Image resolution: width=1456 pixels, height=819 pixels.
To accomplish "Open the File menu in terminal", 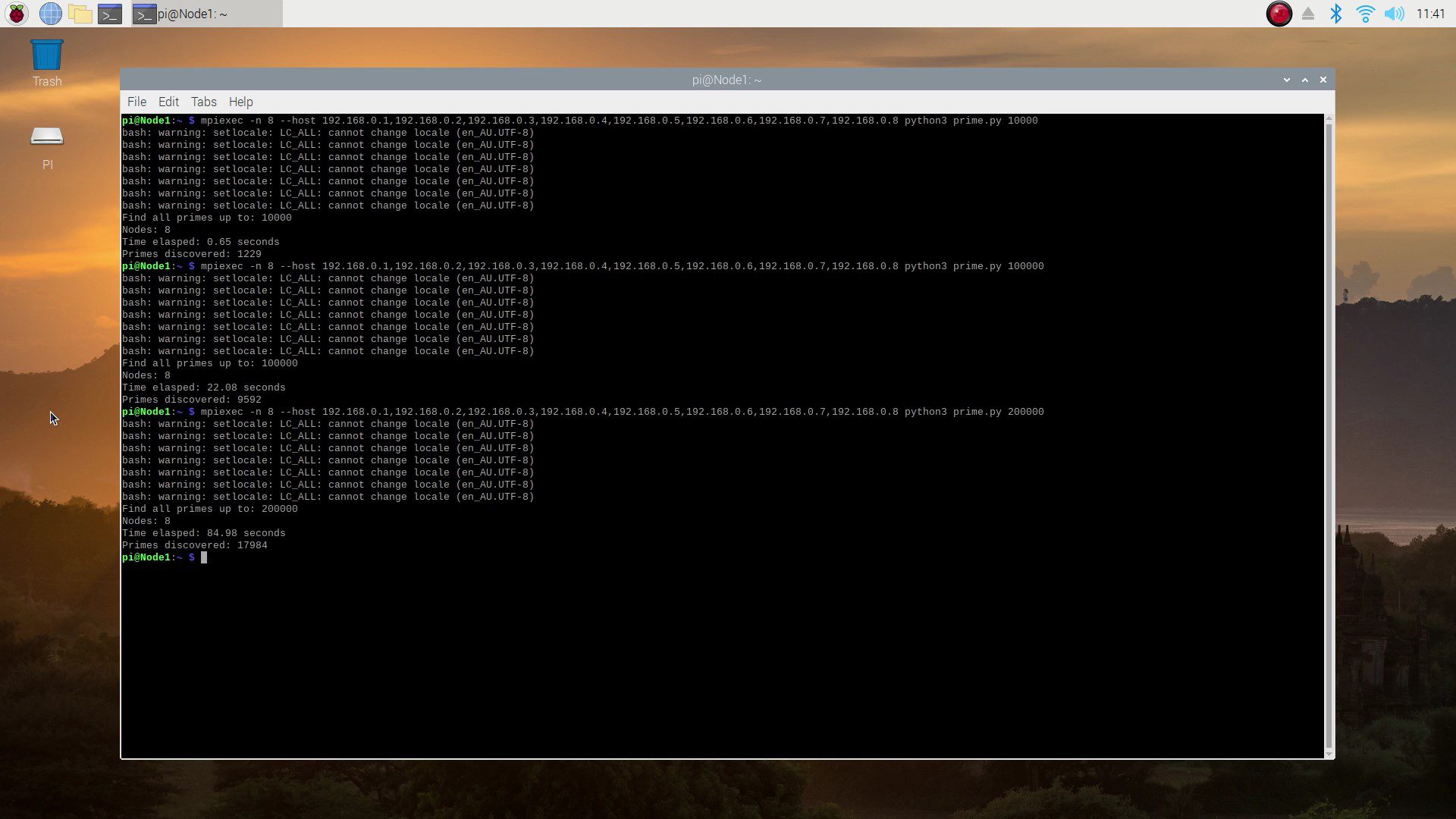I will click(x=136, y=102).
